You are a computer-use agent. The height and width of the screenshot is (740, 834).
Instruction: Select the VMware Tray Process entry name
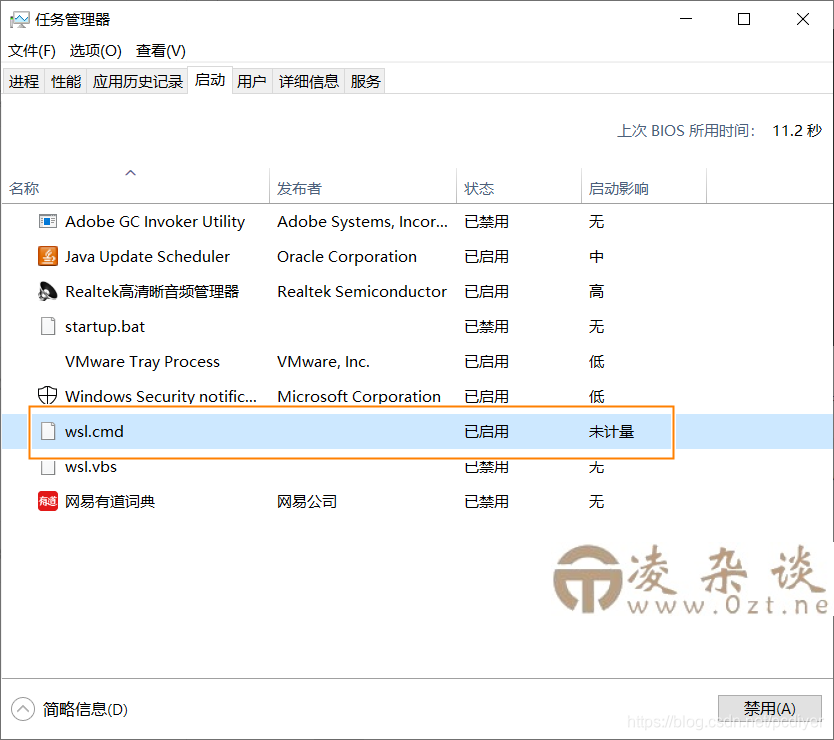pyautogui.click(x=143, y=362)
